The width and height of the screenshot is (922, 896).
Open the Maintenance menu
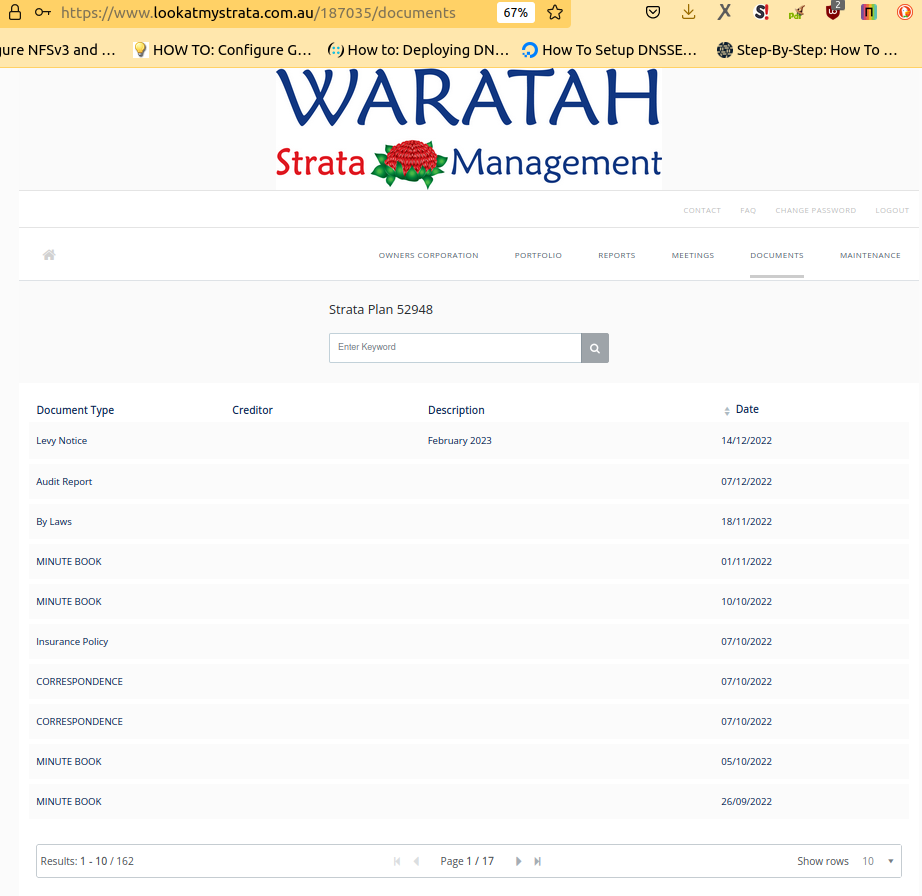(x=870, y=255)
